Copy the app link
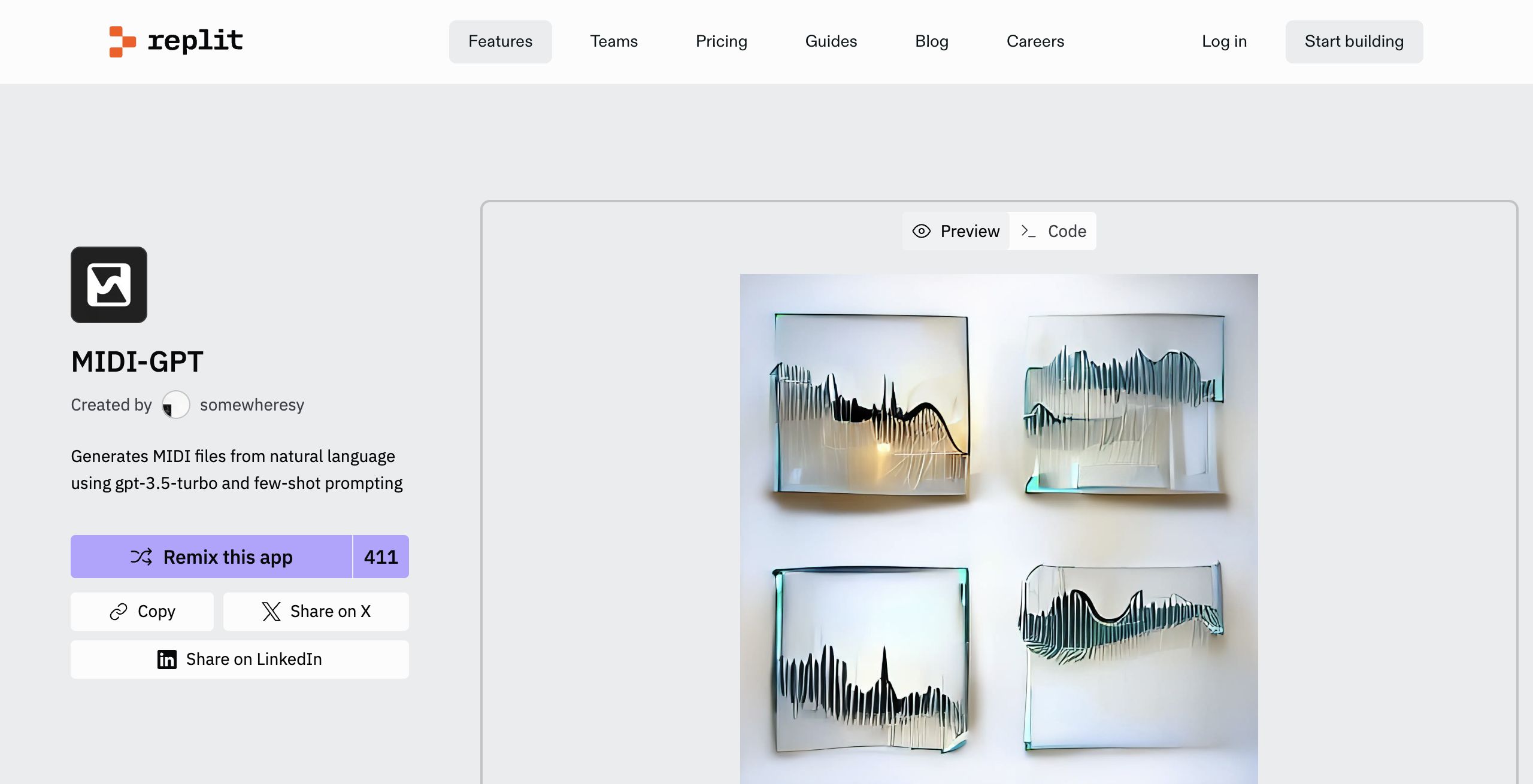The width and height of the screenshot is (1533, 784). (142, 612)
